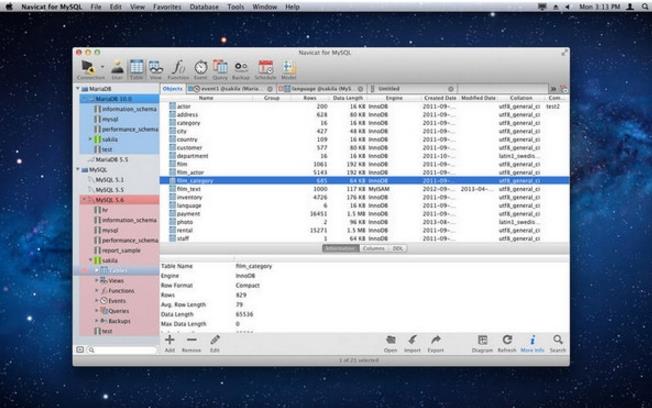The image size is (652, 408).
Task: Click the Open table icon
Action: (x=390, y=340)
